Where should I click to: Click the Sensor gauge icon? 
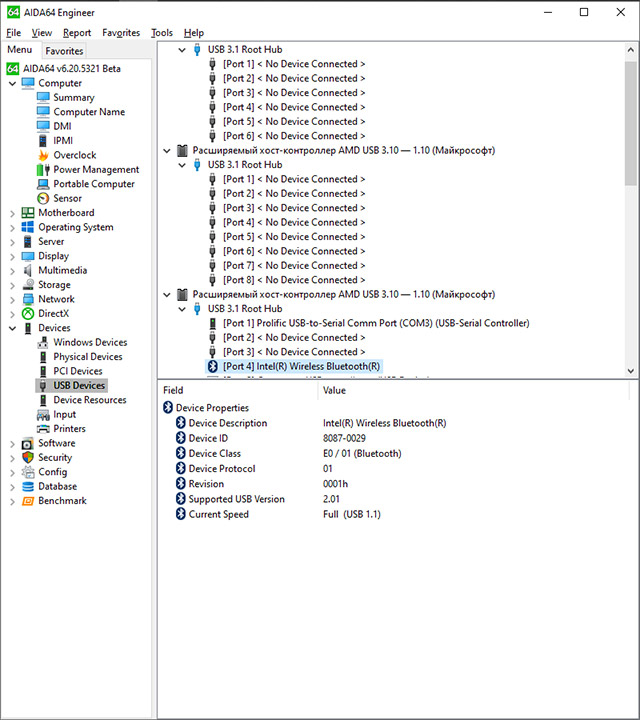pyautogui.click(x=43, y=198)
